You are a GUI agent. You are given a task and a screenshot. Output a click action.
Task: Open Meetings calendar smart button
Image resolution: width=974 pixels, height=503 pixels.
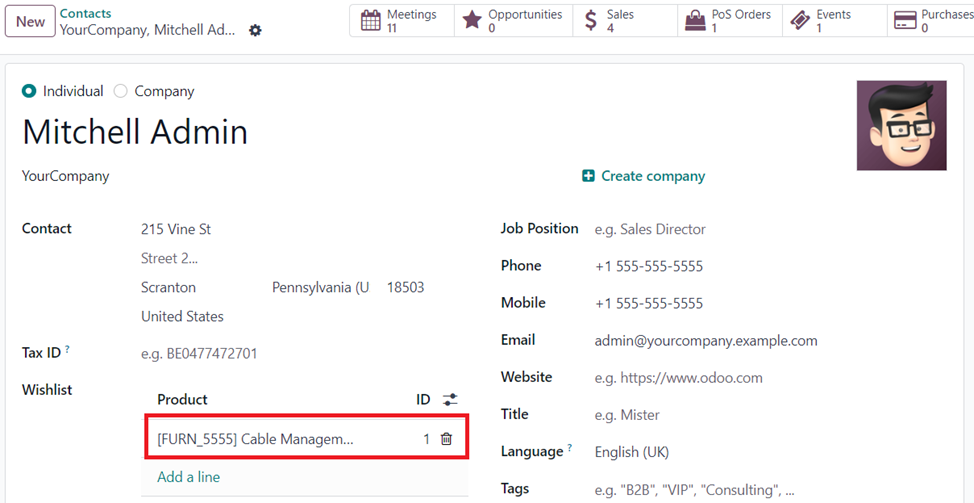click(402, 20)
